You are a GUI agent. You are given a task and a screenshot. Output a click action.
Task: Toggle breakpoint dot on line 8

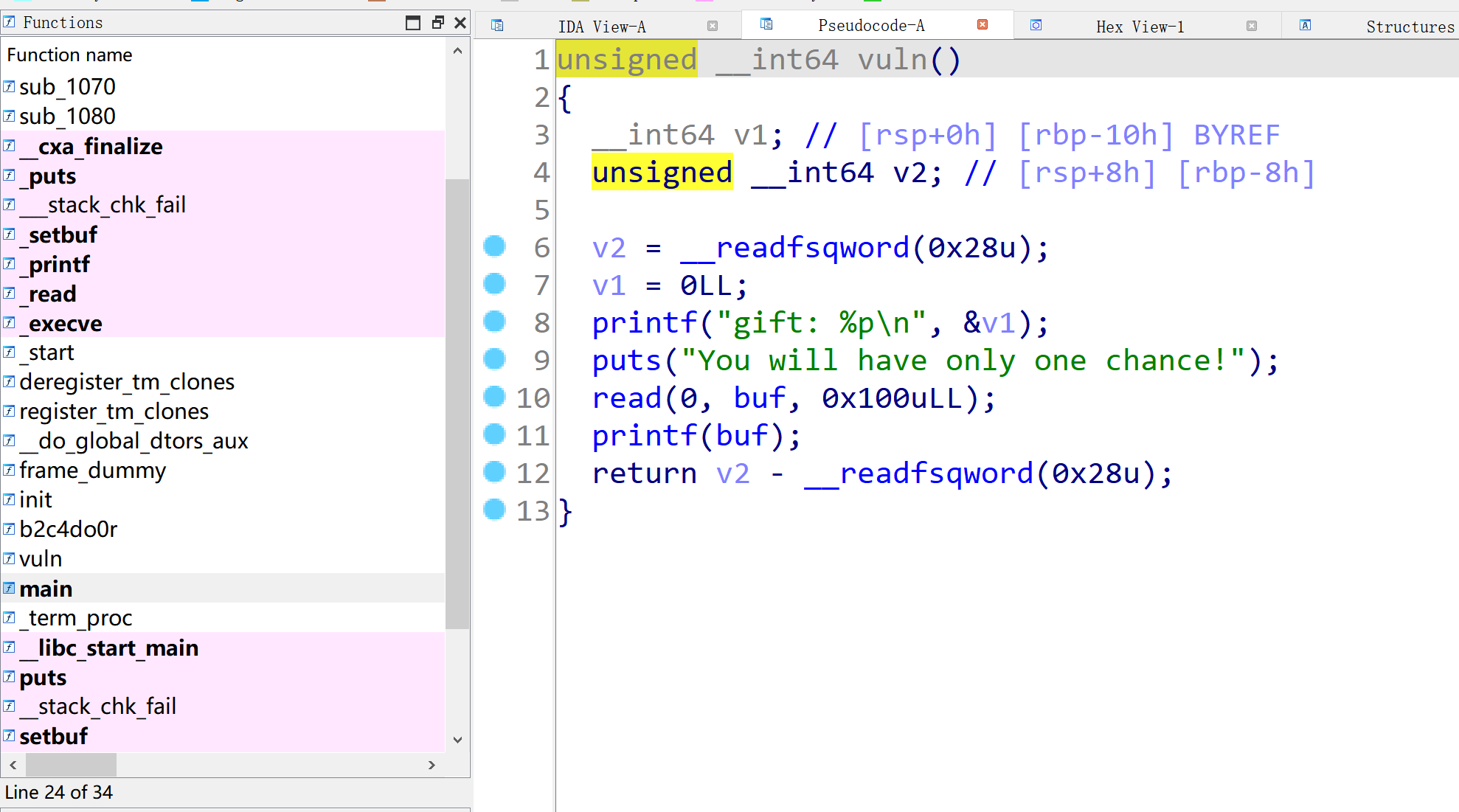(x=494, y=321)
